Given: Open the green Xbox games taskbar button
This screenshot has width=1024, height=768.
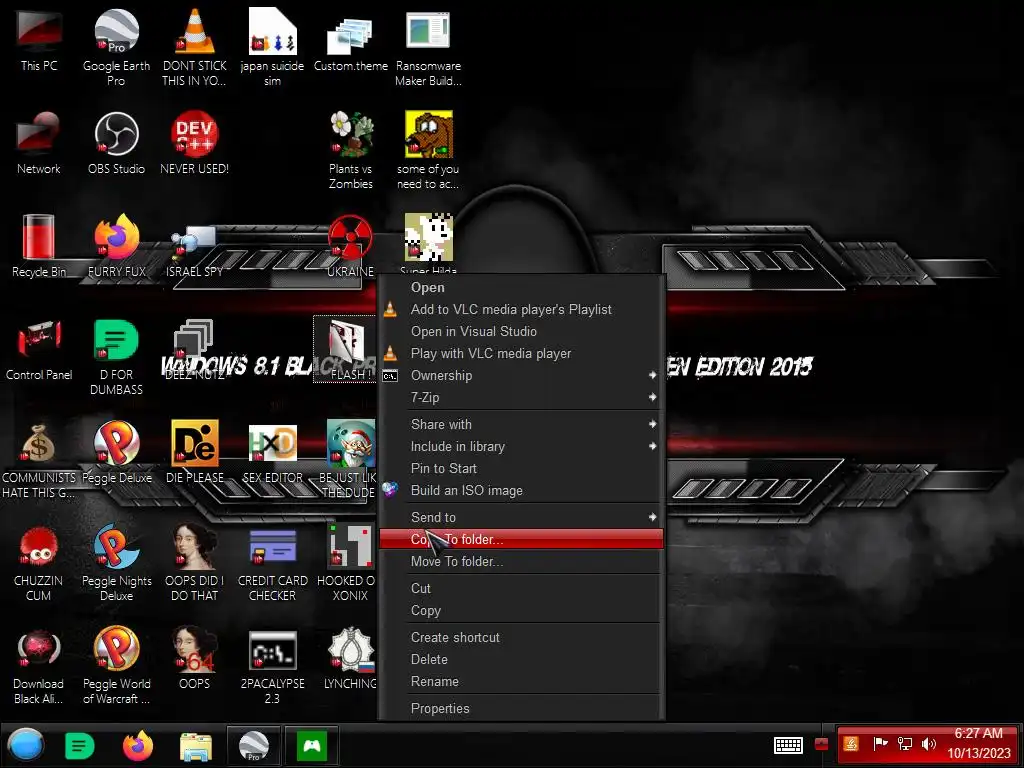Looking at the screenshot, I should tap(312, 746).
